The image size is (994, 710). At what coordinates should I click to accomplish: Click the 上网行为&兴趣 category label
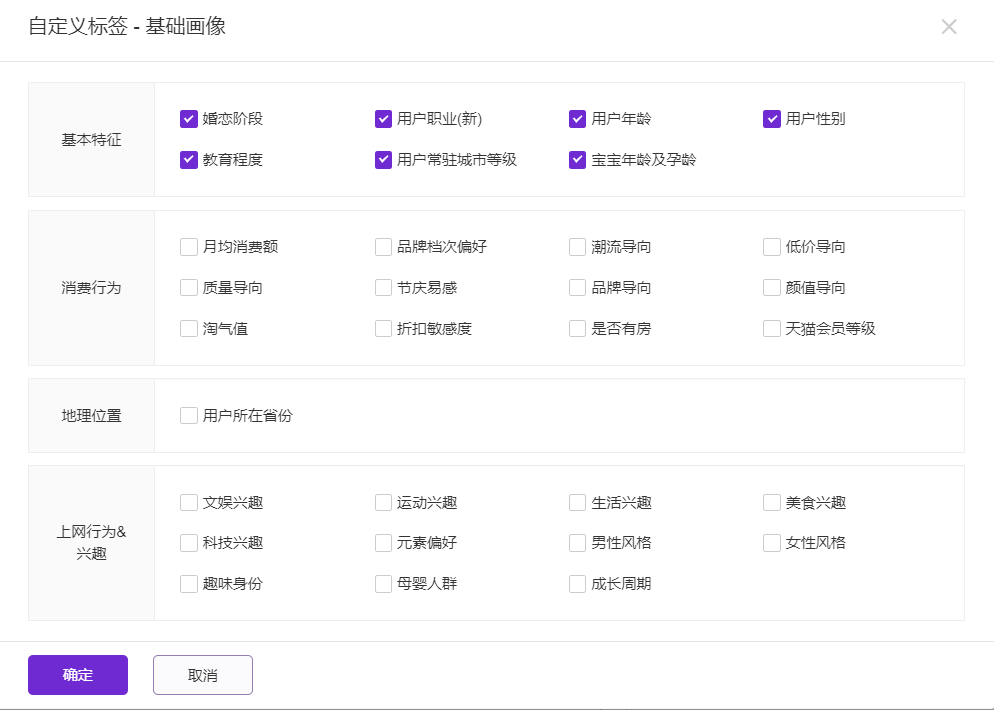[x=91, y=543]
